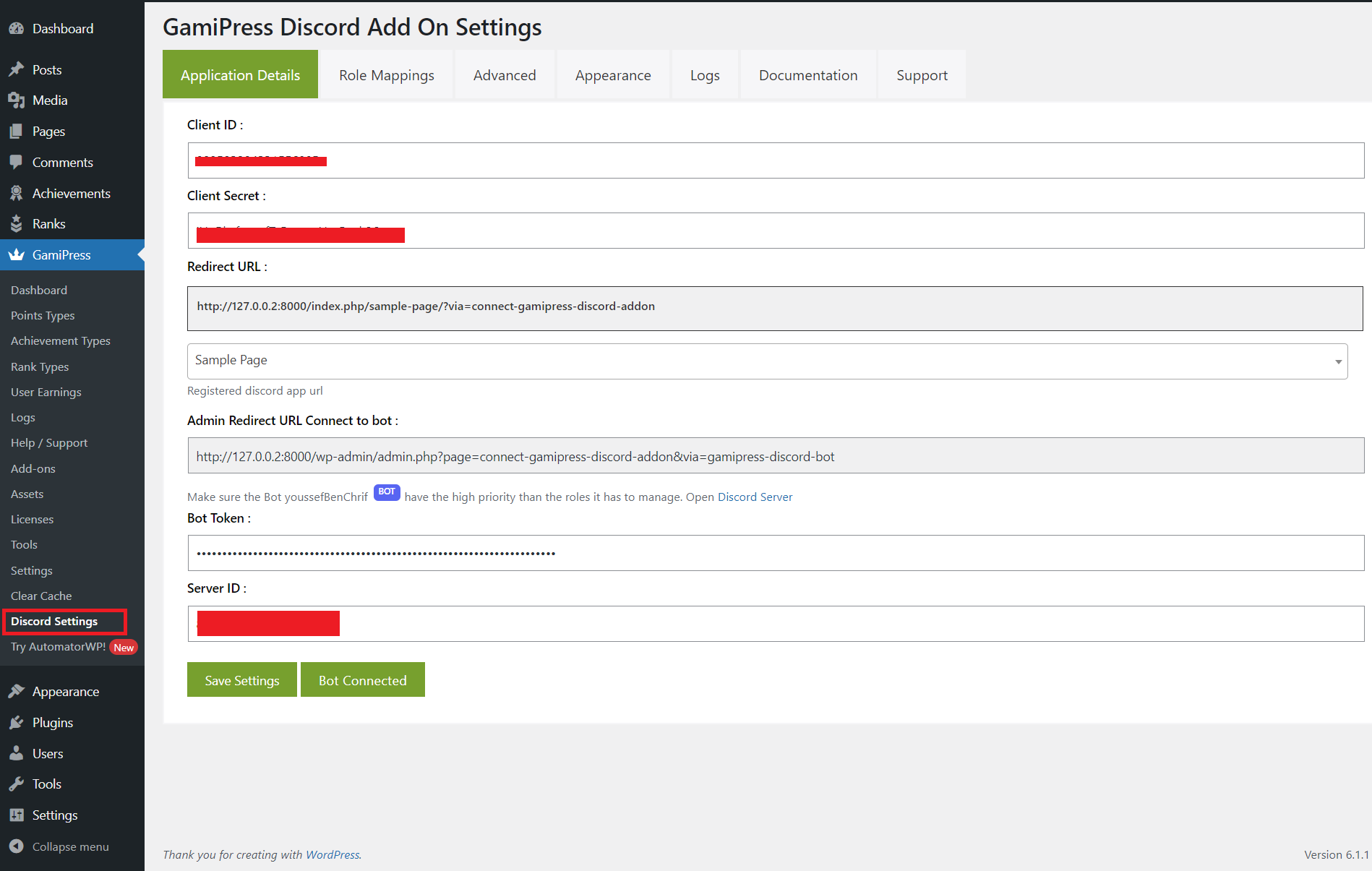This screenshot has width=1372, height=871.
Task: Click the Achievements medal icon
Action: tap(17, 193)
